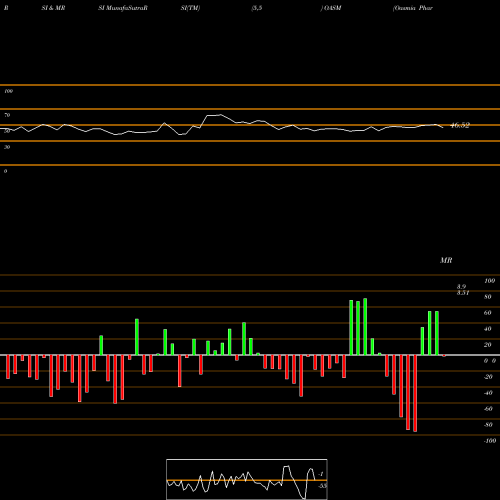Click the '(5,5' parameter text in header
The image size is (500, 500).
click(257, 8)
